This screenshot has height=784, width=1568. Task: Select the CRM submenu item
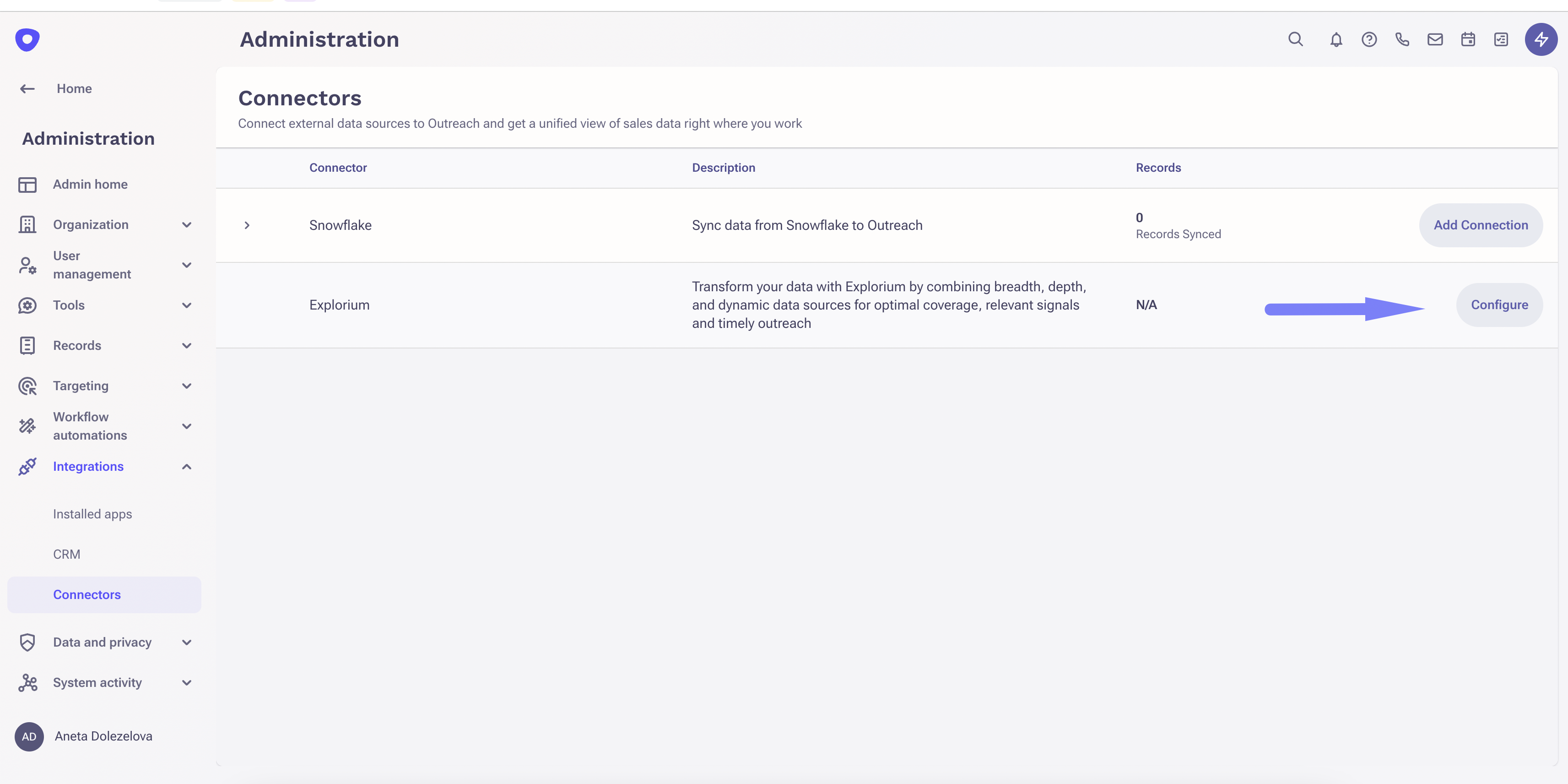[x=66, y=555]
